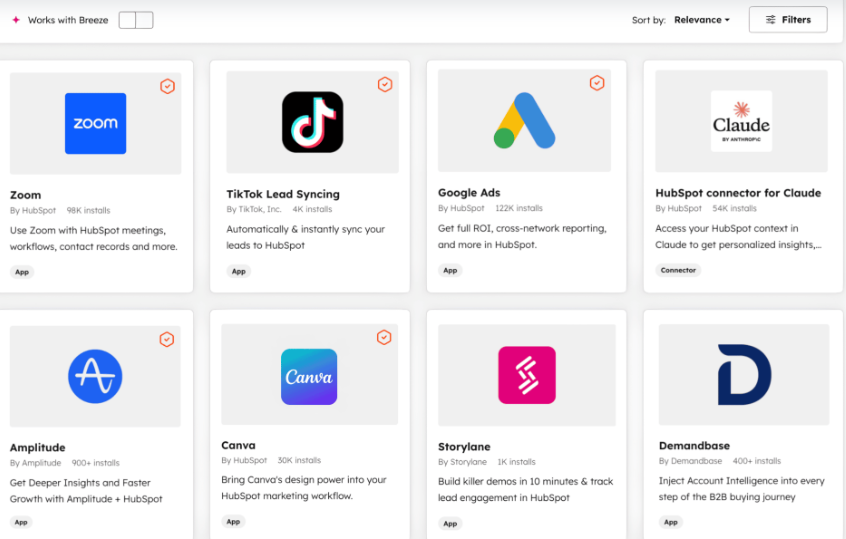The width and height of the screenshot is (846, 539).
Task: Click the App tag on TikTok card
Action: point(238,271)
